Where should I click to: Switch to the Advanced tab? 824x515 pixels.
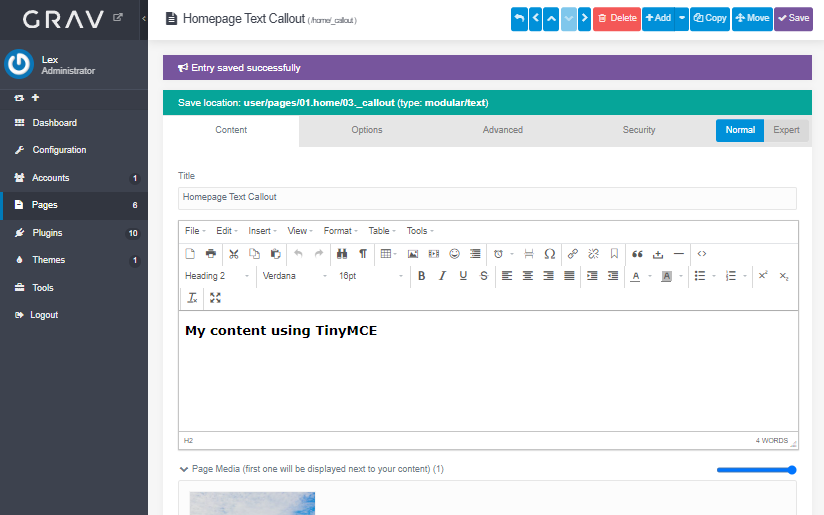pyautogui.click(x=503, y=130)
